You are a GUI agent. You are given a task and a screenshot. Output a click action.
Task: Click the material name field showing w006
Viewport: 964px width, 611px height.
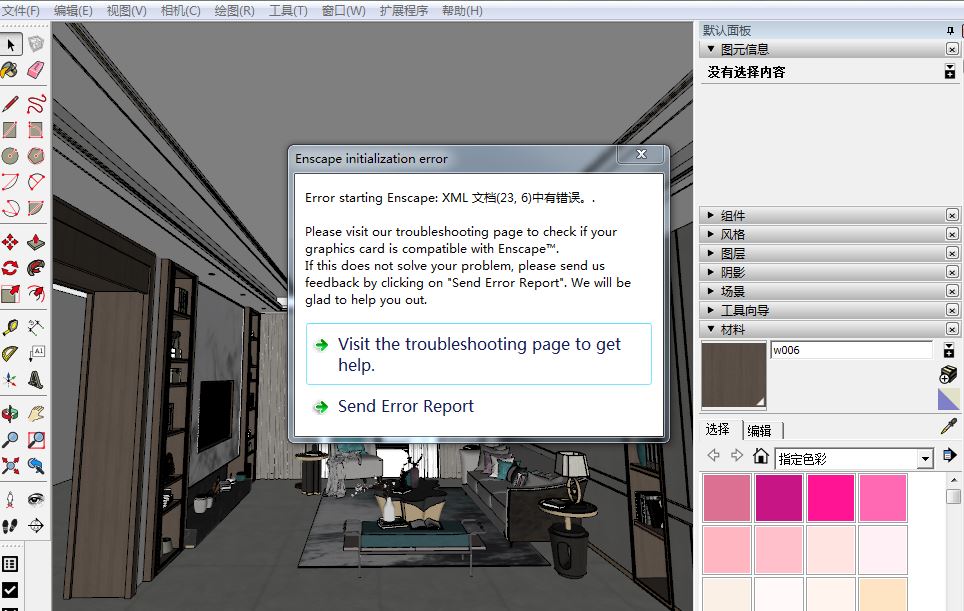coord(850,350)
